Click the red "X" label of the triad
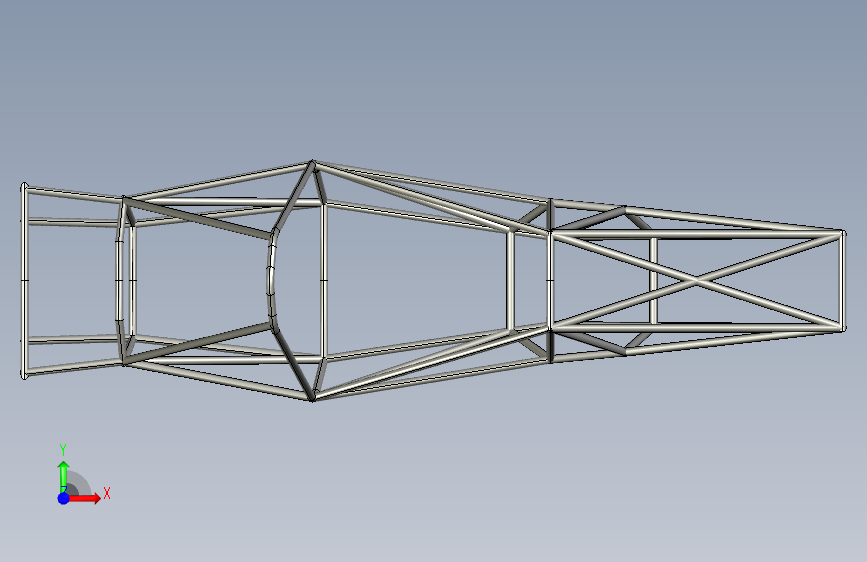867x562 pixels. pos(107,493)
